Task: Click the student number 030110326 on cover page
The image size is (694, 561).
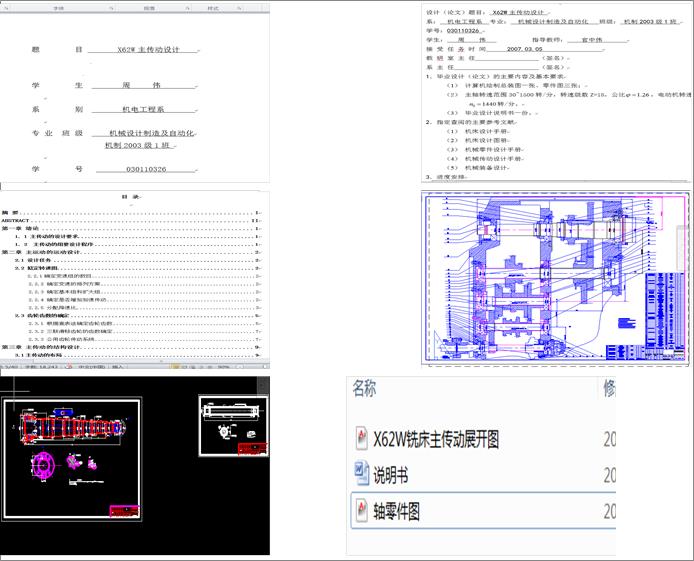Action: [146, 169]
